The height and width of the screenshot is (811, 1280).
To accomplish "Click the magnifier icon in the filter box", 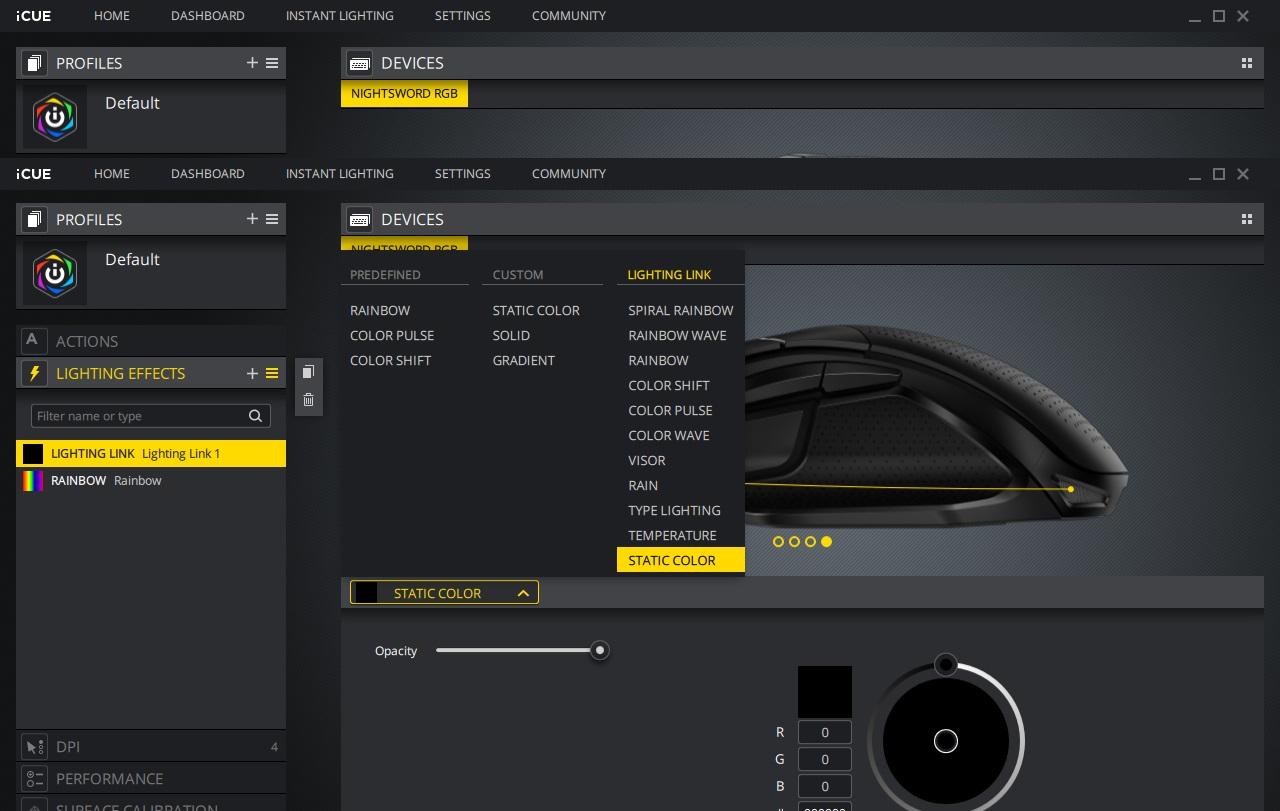I will coord(256,416).
